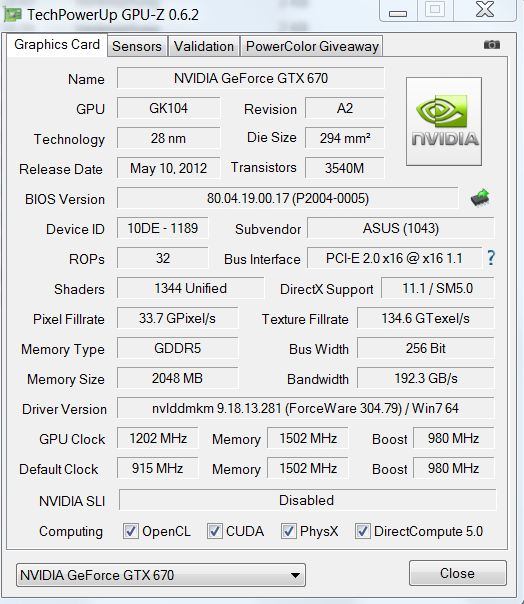Click the NVIDIA logo image

click(444, 121)
